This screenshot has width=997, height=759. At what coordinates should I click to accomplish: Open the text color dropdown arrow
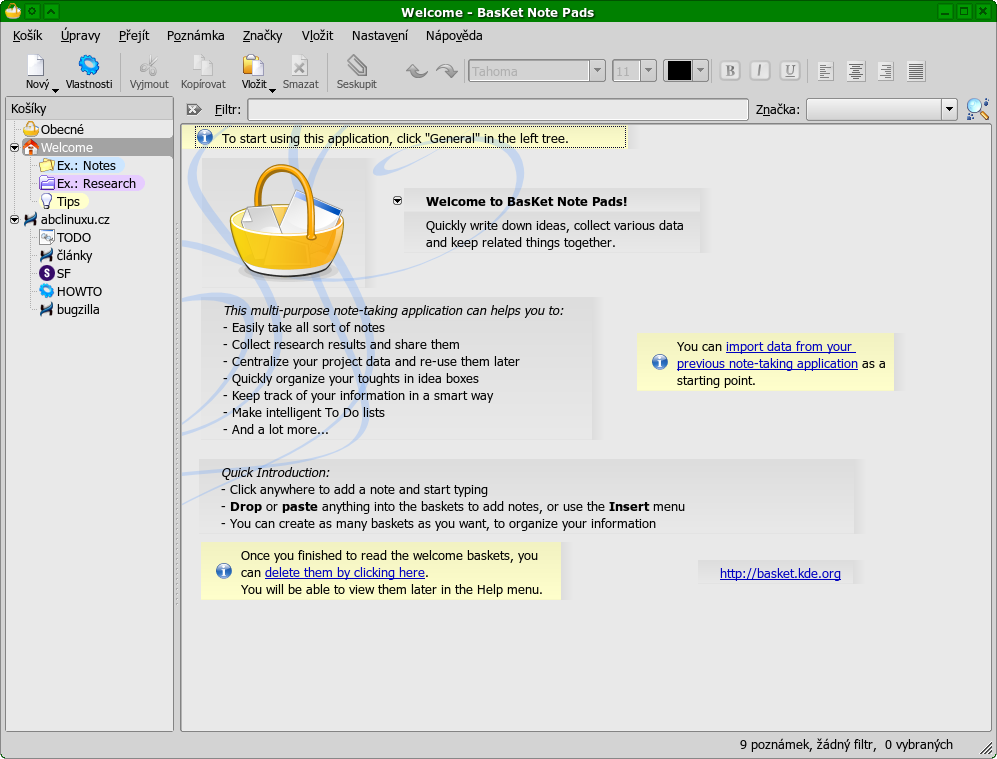tap(700, 71)
